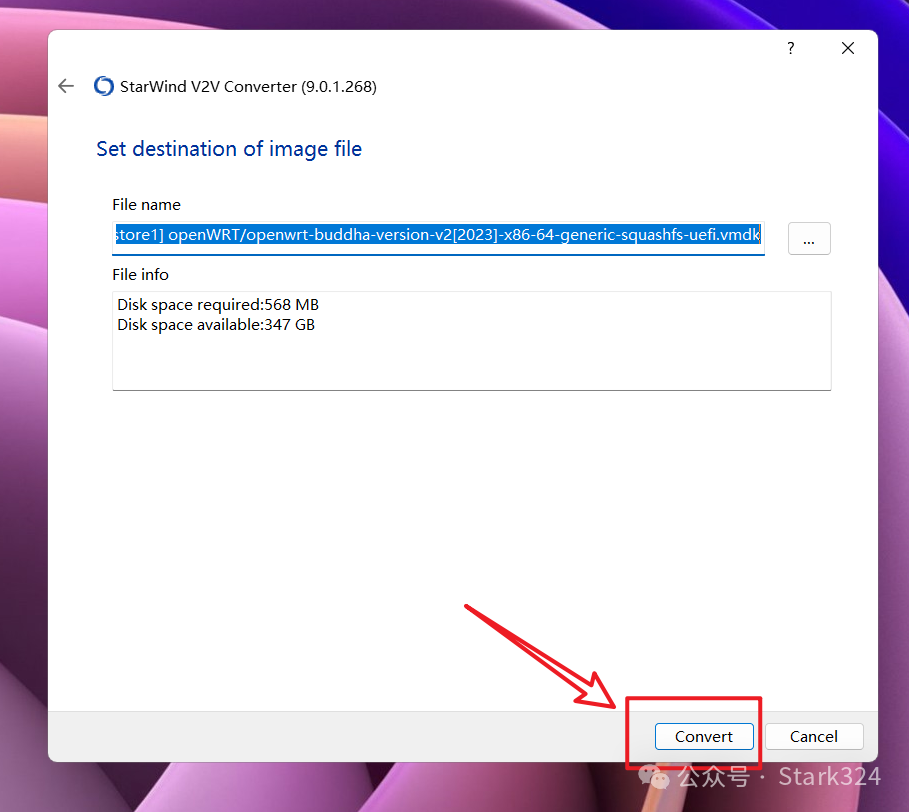
Task: Cancel the conversion wizard
Action: 813,736
